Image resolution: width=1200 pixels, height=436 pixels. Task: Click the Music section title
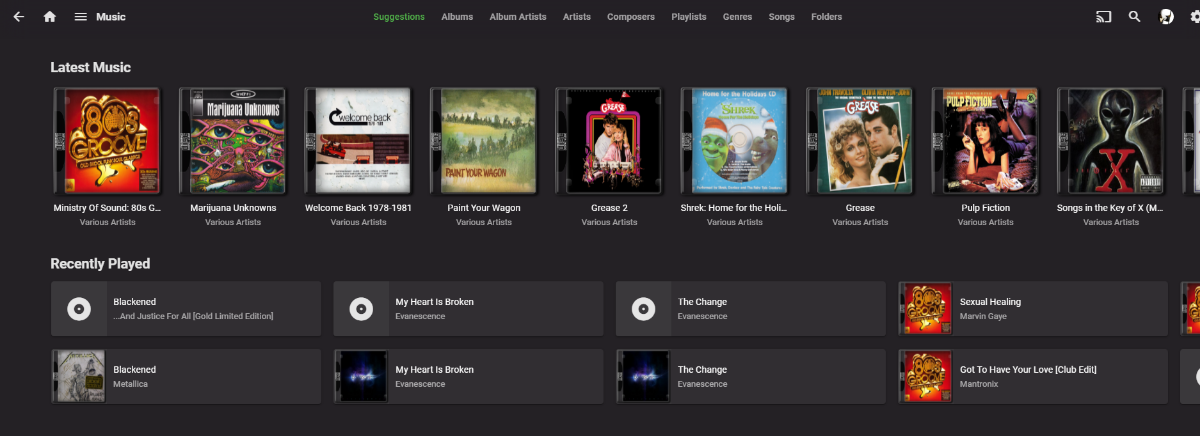pyautogui.click(x=111, y=17)
